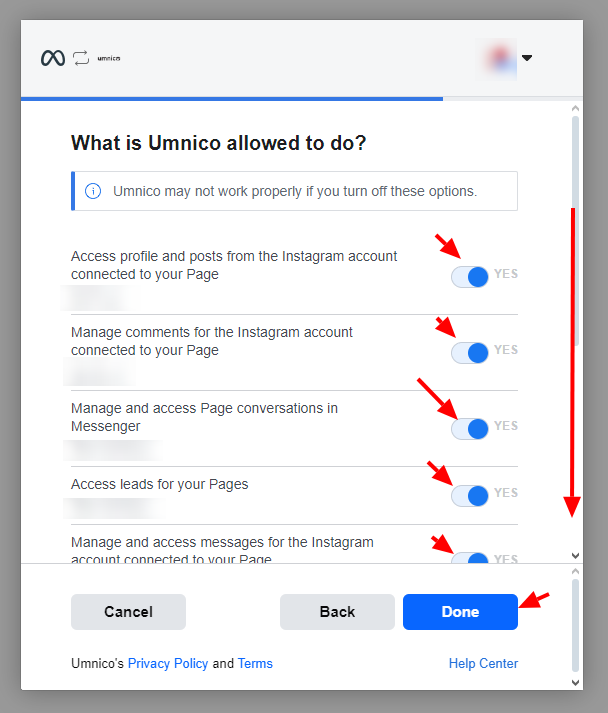This screenshot has width=608, height=713.
Task: Confirm permissions with the Done button
Action: coord(460,612)
